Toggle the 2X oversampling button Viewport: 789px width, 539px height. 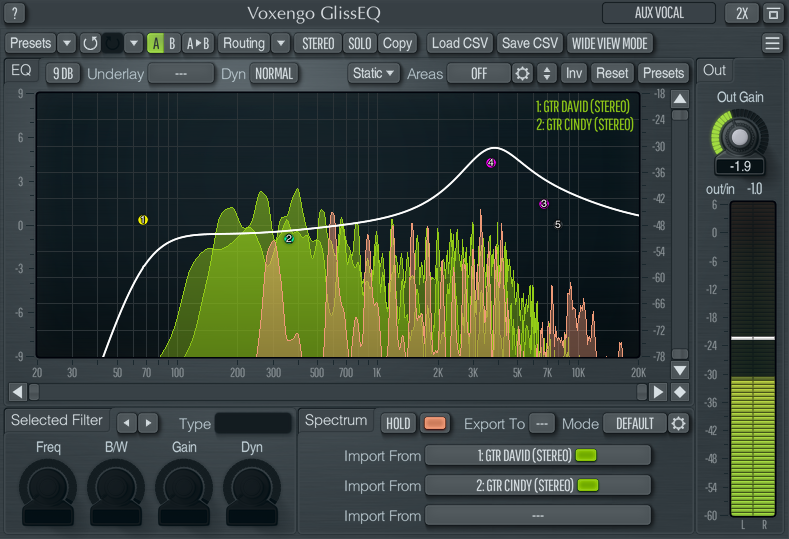[742, 13]
